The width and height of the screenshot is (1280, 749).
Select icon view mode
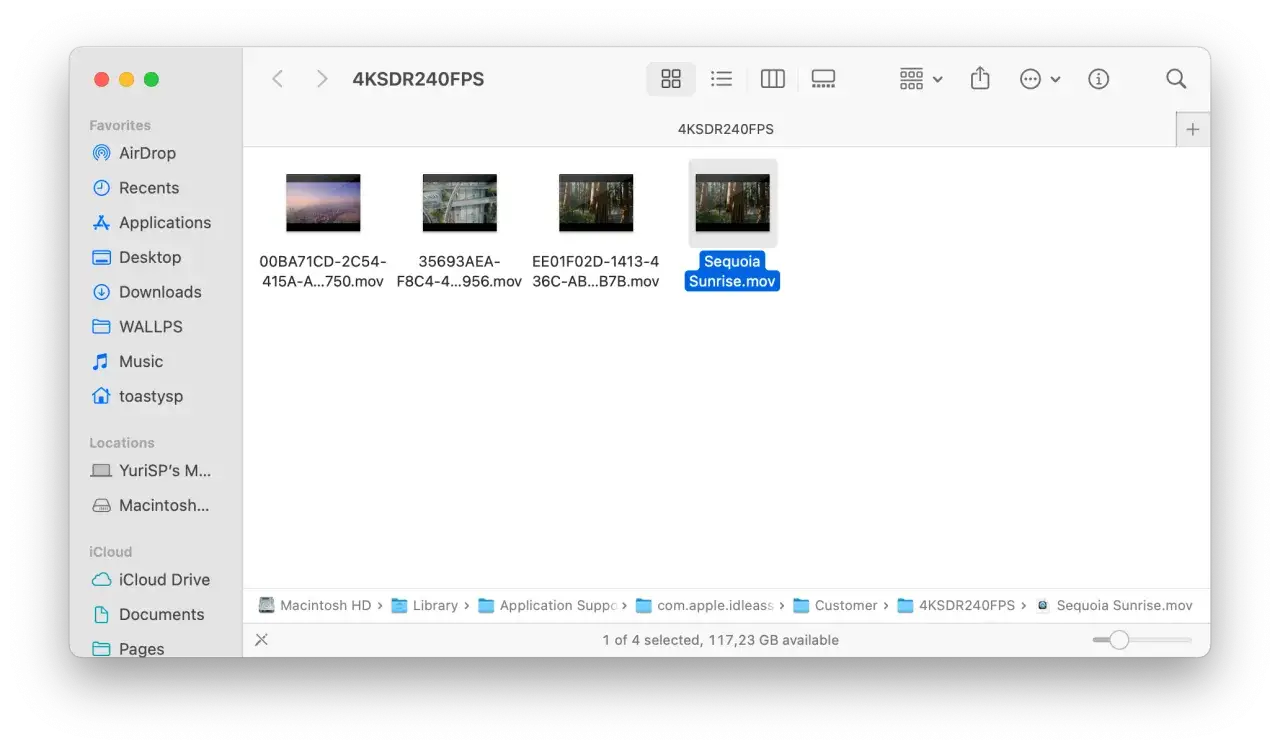pyautogui.click(x=670, y=78)
